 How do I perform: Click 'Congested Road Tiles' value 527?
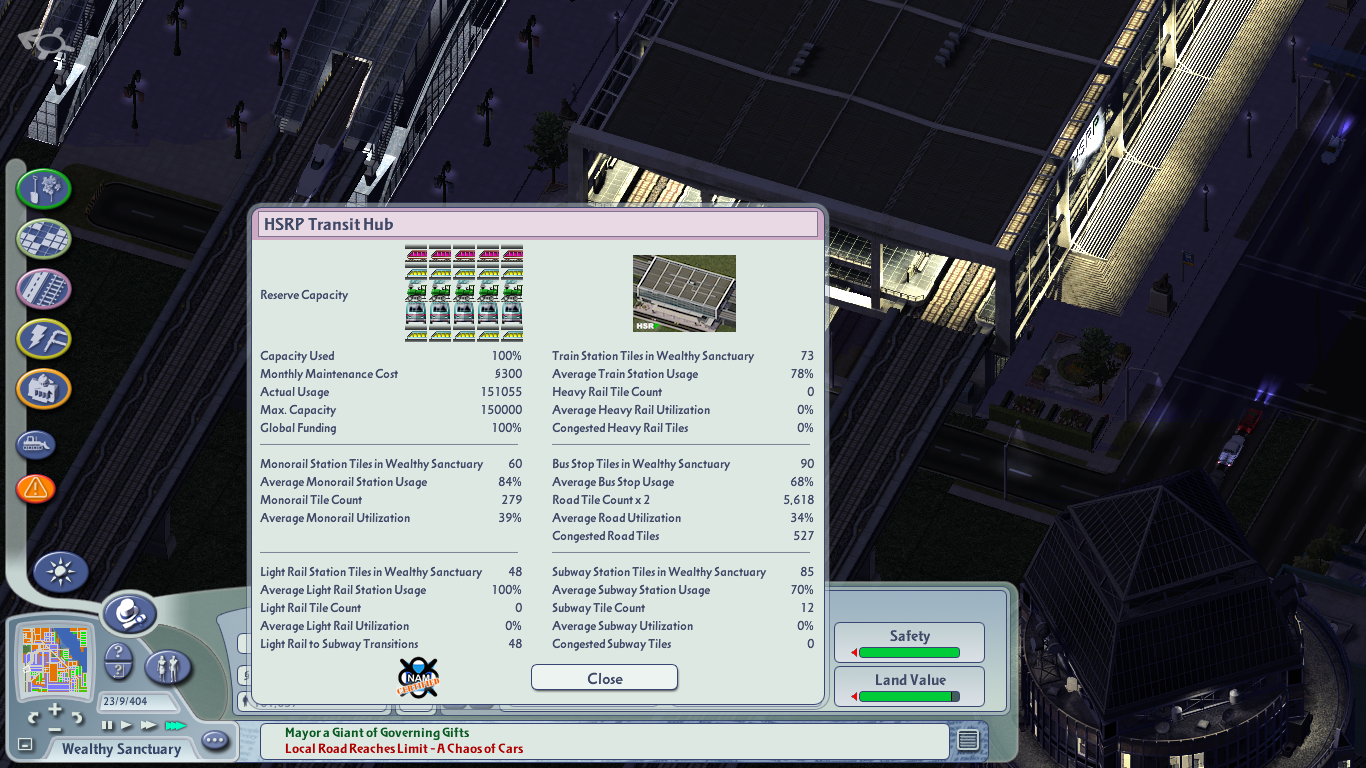[x=804, y=536]
